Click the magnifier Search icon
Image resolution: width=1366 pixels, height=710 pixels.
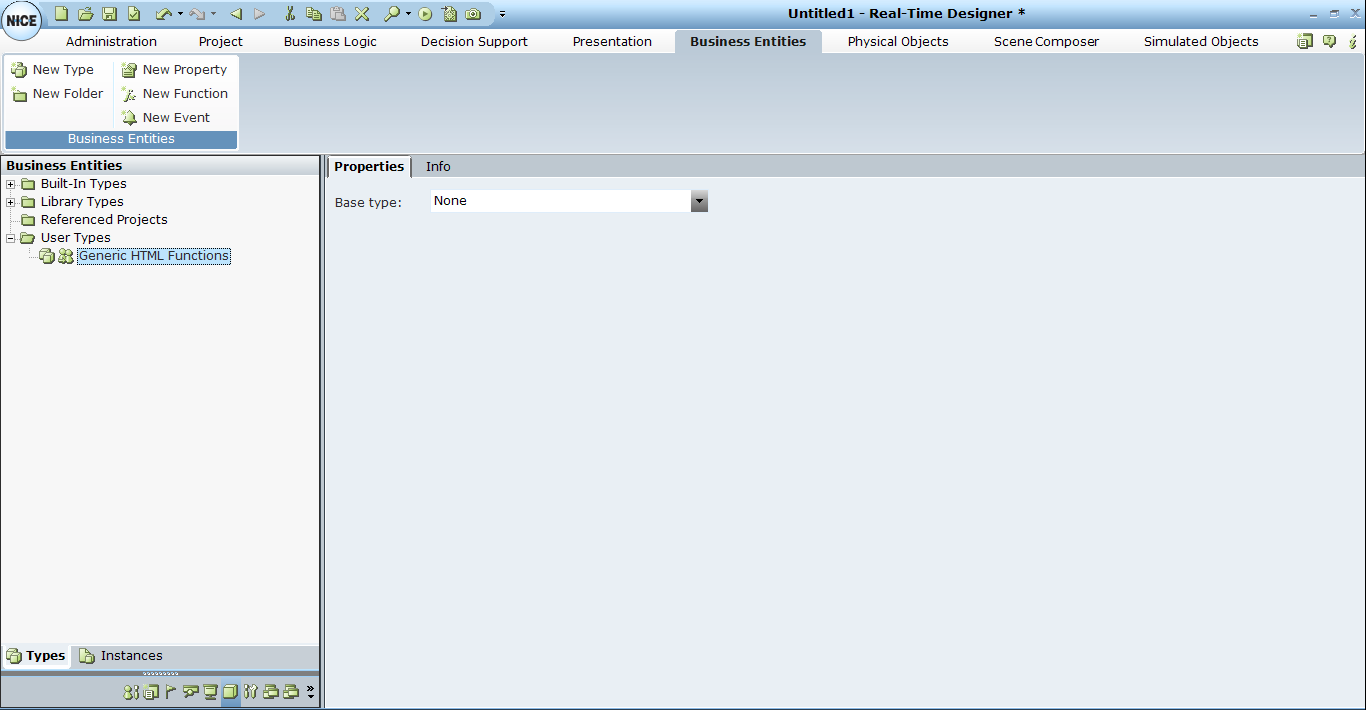tap(391, 14)
